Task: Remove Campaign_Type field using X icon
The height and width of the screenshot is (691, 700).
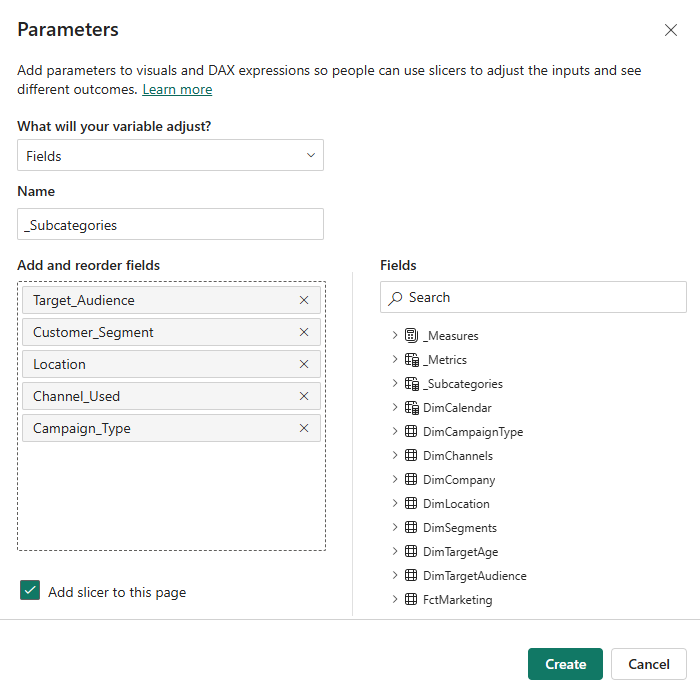Action: click(x=304, y=428)
